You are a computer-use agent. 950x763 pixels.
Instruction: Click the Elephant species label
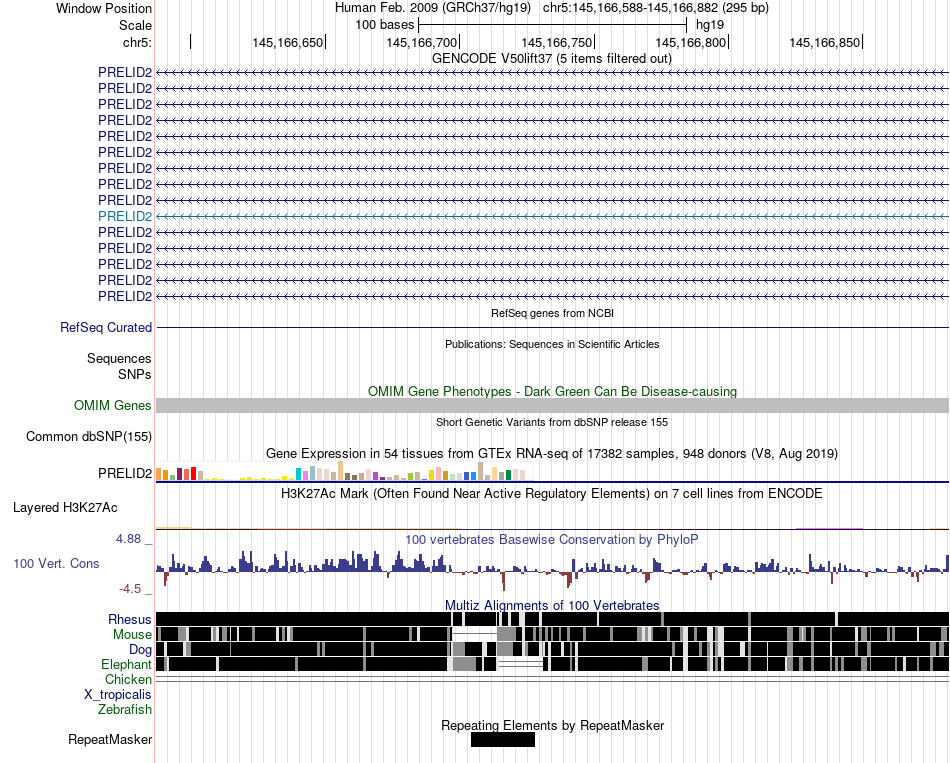[126, 664]
